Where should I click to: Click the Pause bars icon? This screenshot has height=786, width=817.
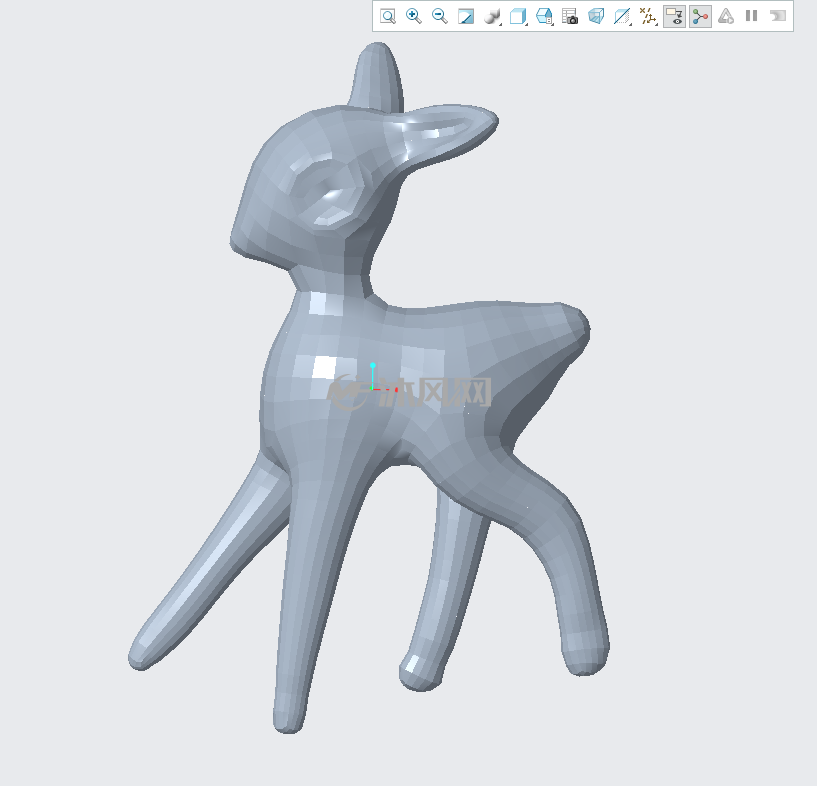pos(751,16)
